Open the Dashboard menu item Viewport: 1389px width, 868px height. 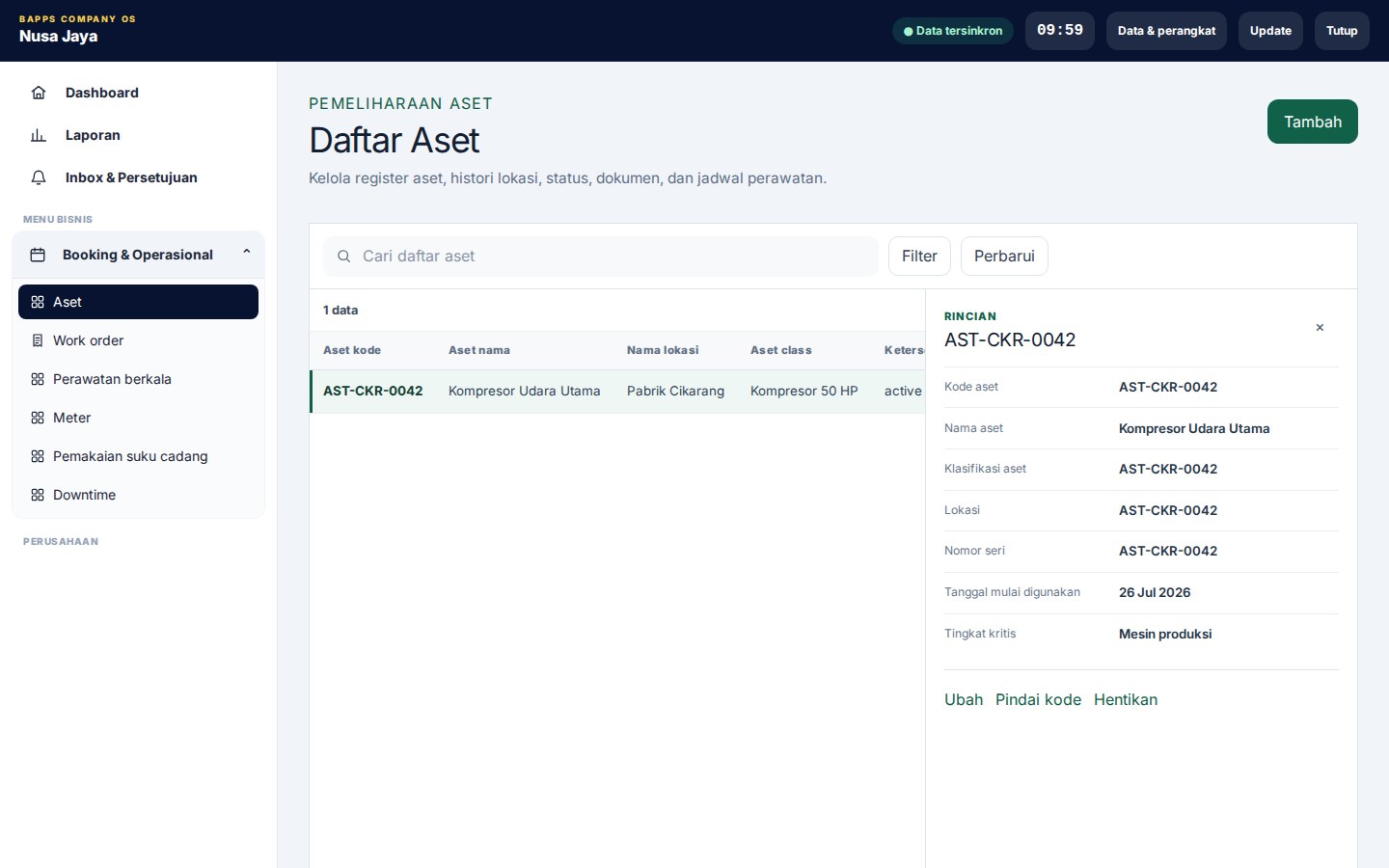138,93
